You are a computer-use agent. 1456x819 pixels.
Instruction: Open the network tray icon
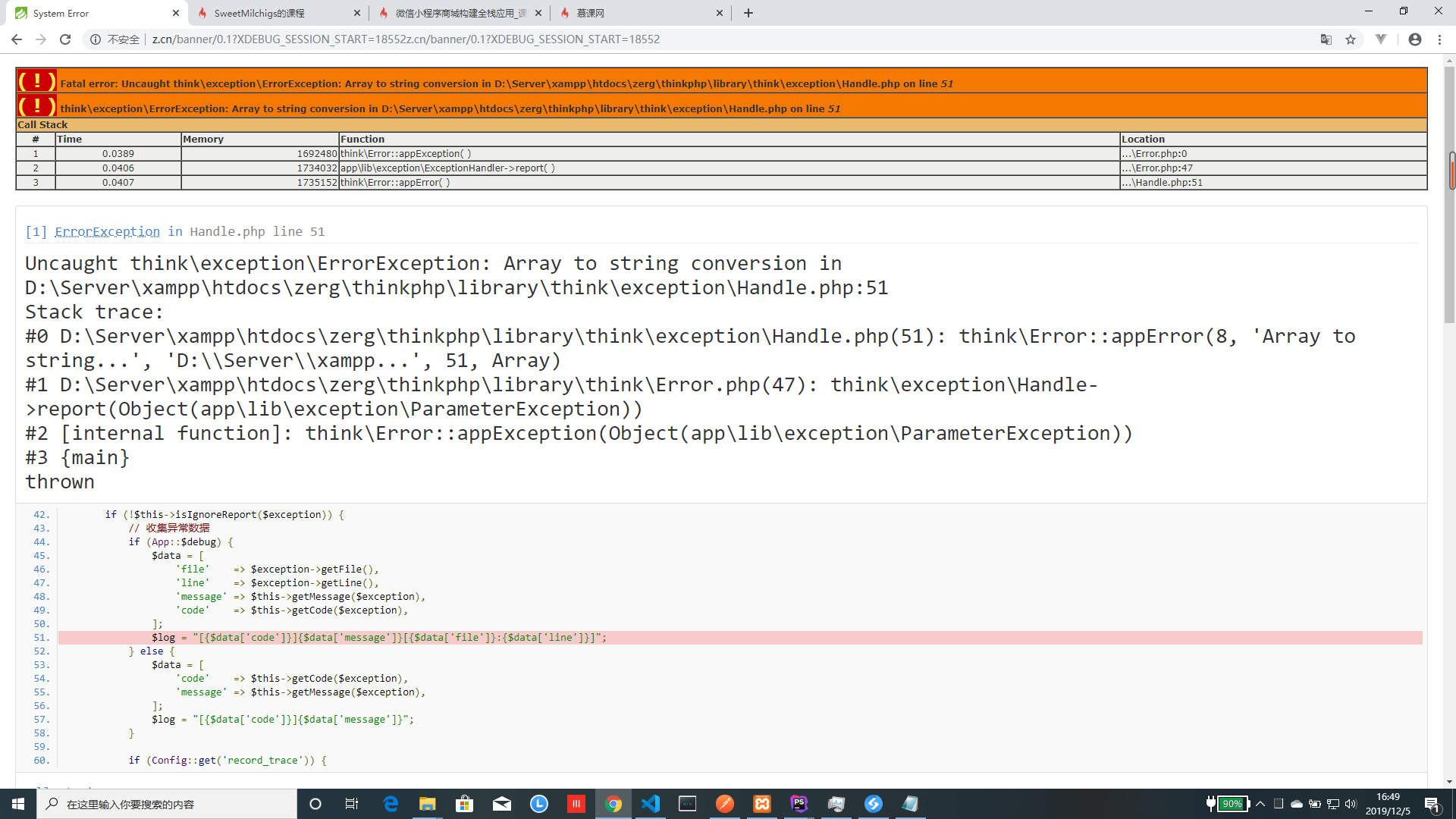click(1333, 804)
